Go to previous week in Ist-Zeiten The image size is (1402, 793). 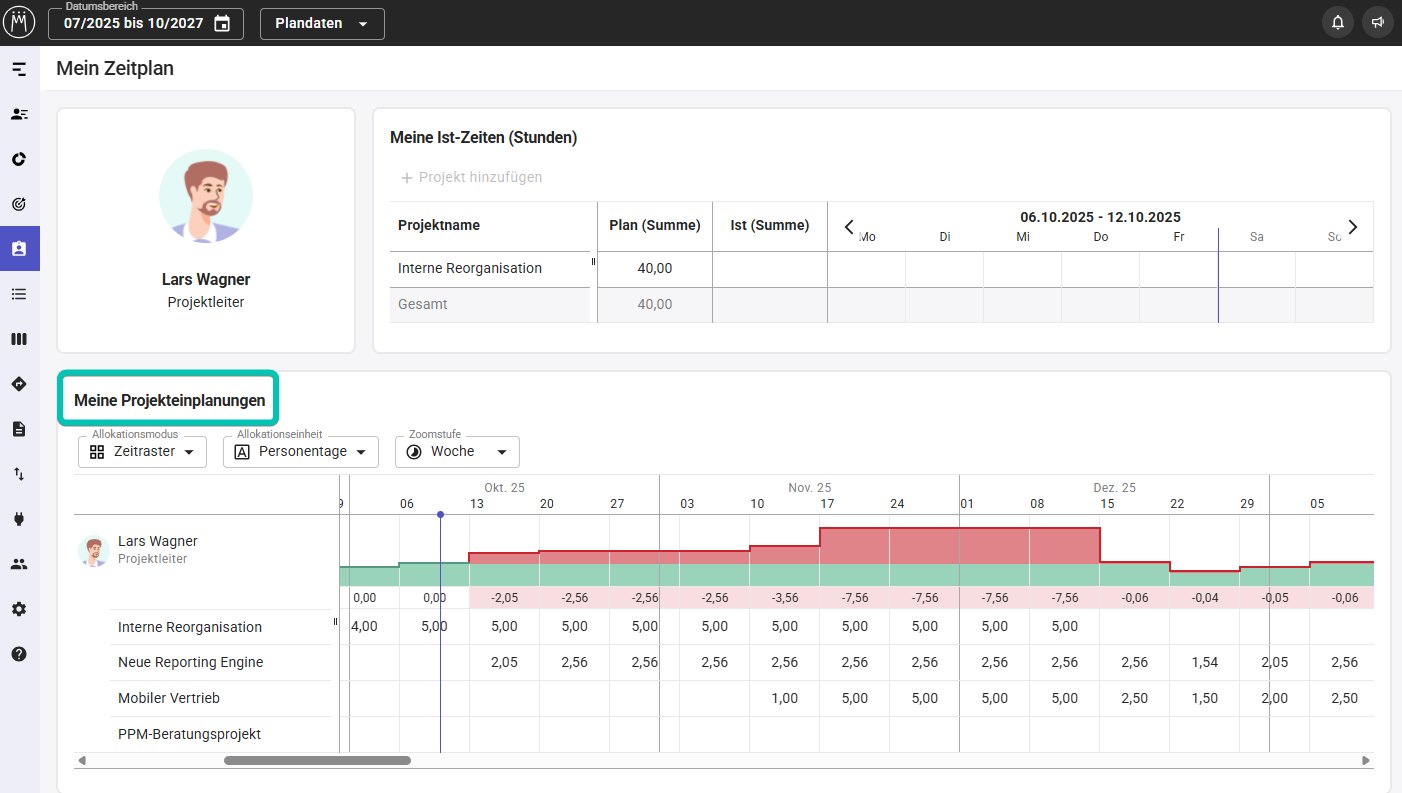point(849,227)
